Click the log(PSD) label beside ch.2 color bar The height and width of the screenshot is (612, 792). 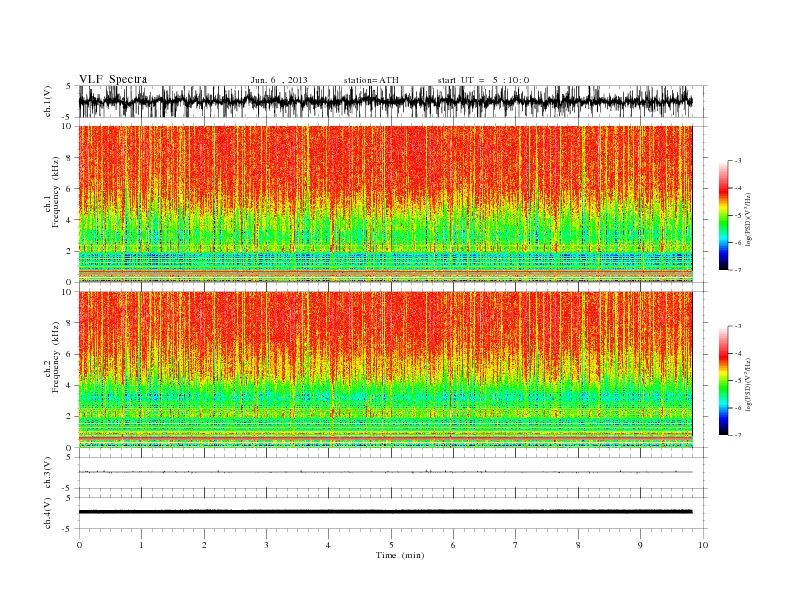pos(748,384)
